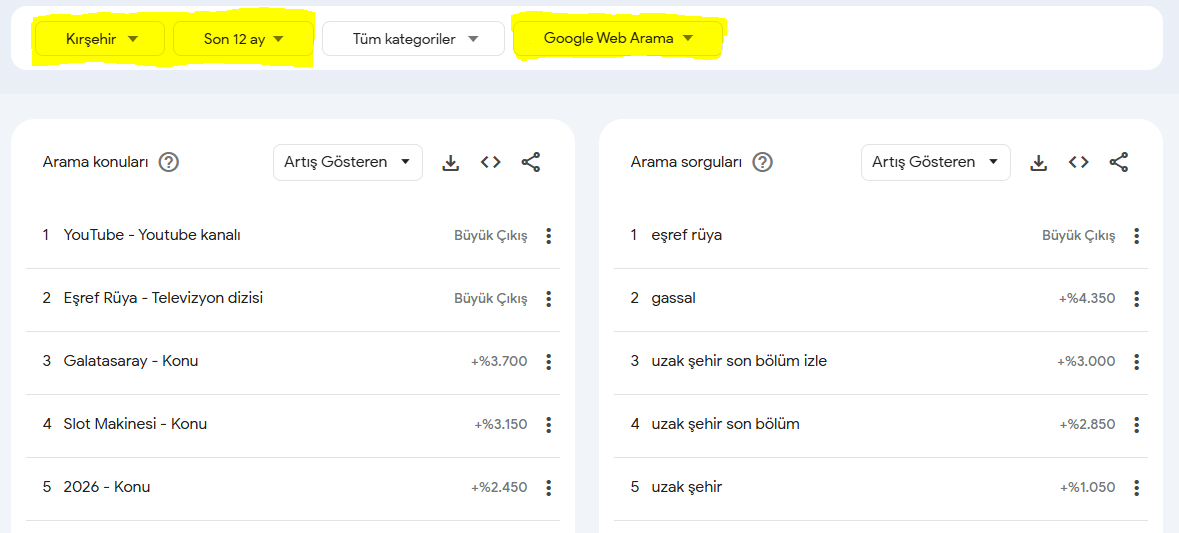Screen dimensions: 1179x533
Task: Download the Arama konuları data as CSV
Action: [451, 163]
